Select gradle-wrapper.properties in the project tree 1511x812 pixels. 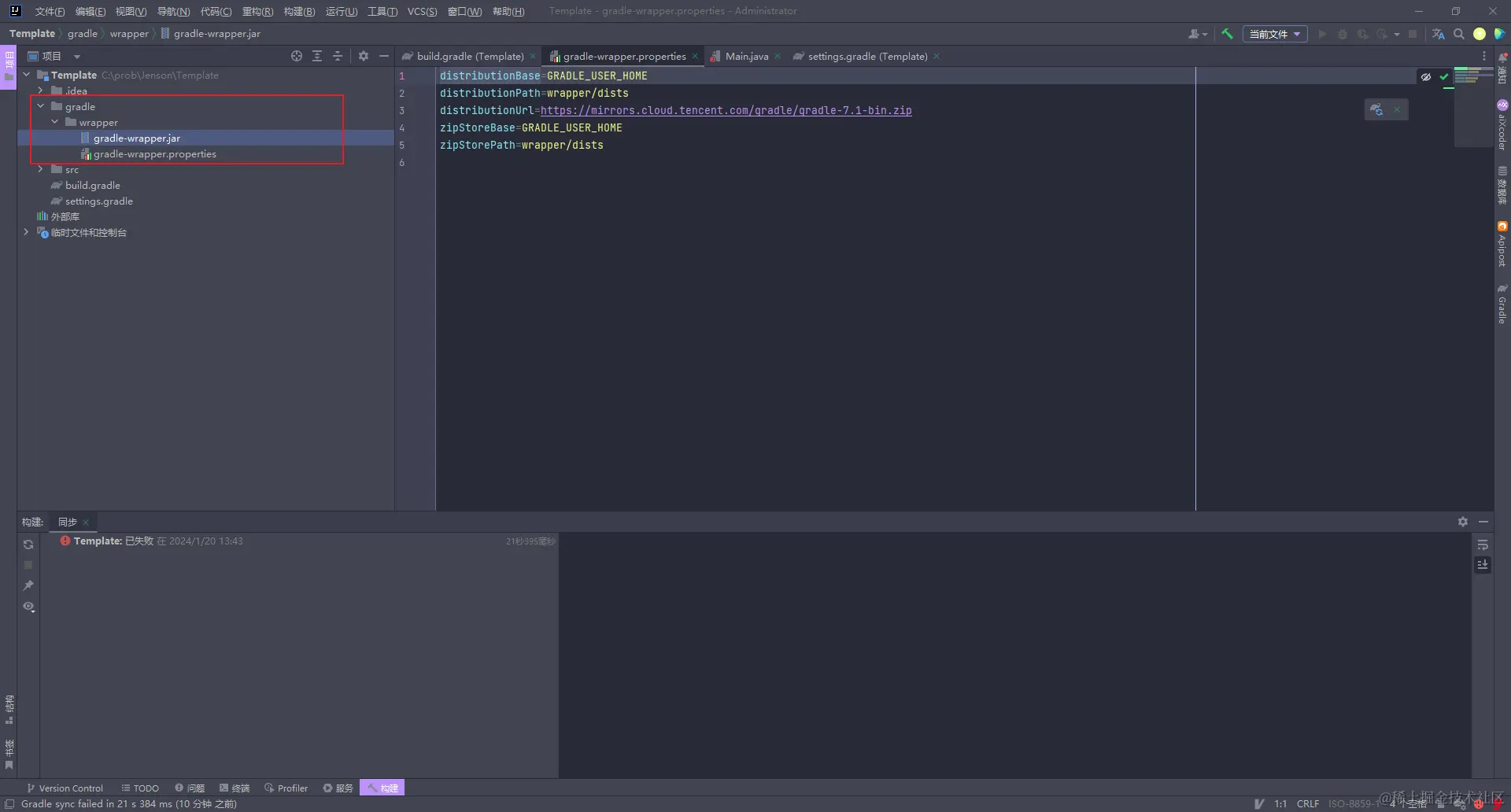point(155,153)
